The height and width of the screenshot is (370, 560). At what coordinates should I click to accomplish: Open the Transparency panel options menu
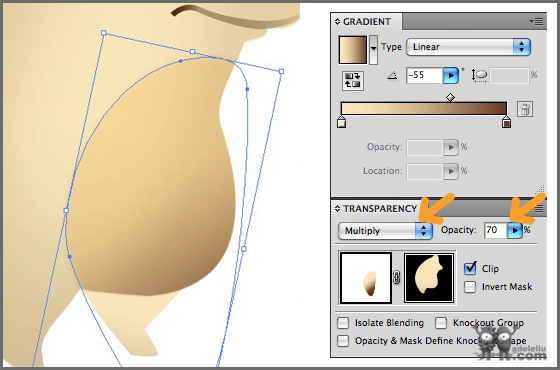point(540,209)
